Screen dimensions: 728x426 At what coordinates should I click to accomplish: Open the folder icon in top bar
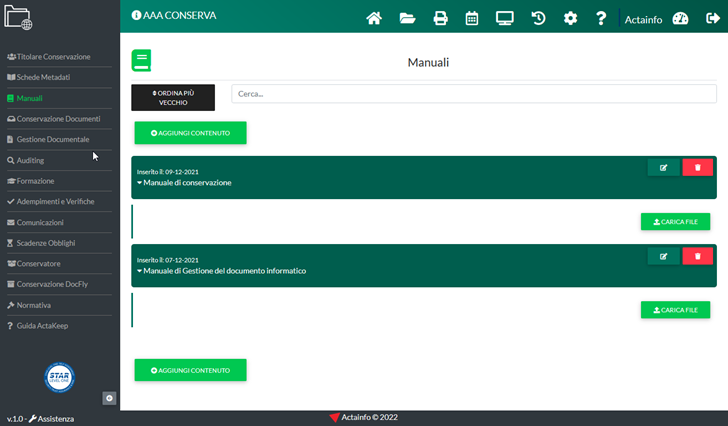pyautogui.click(x=407, y=18)
